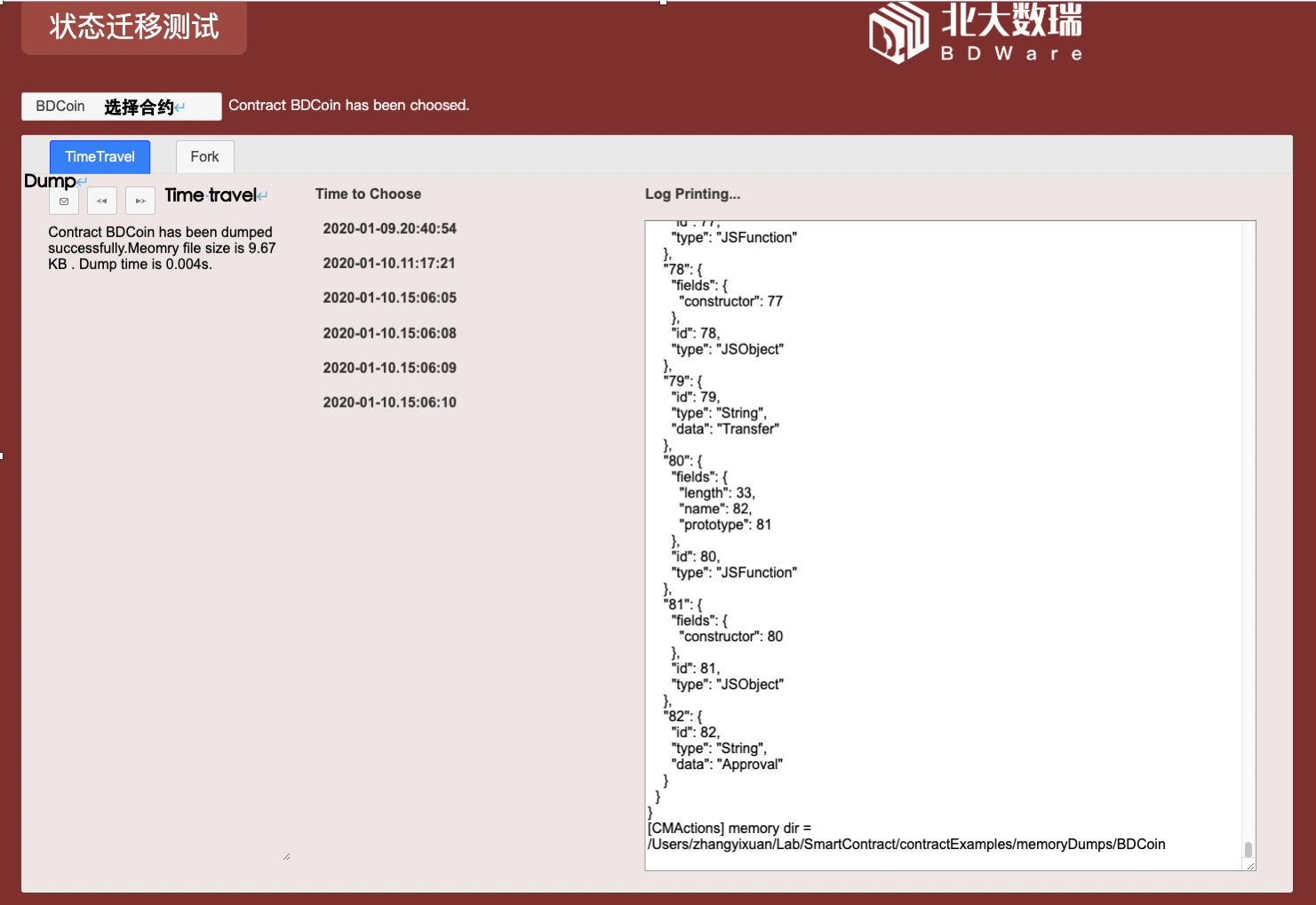Choose the 2020-01-10.11:17:21 snapshot
Image resolution: width=1316 pixels, height=905 pixels.
pos(389,264)
